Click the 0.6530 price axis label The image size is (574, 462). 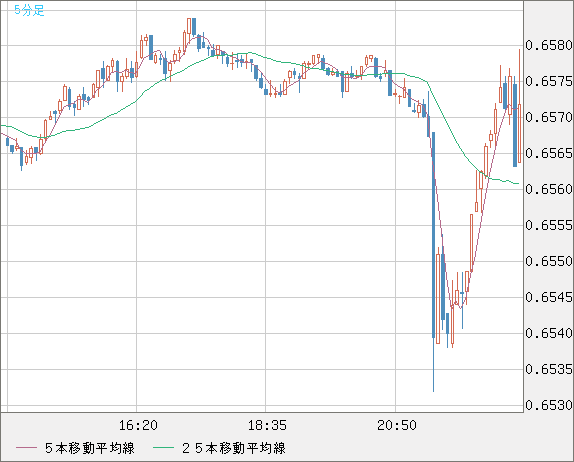pos(549,405)
